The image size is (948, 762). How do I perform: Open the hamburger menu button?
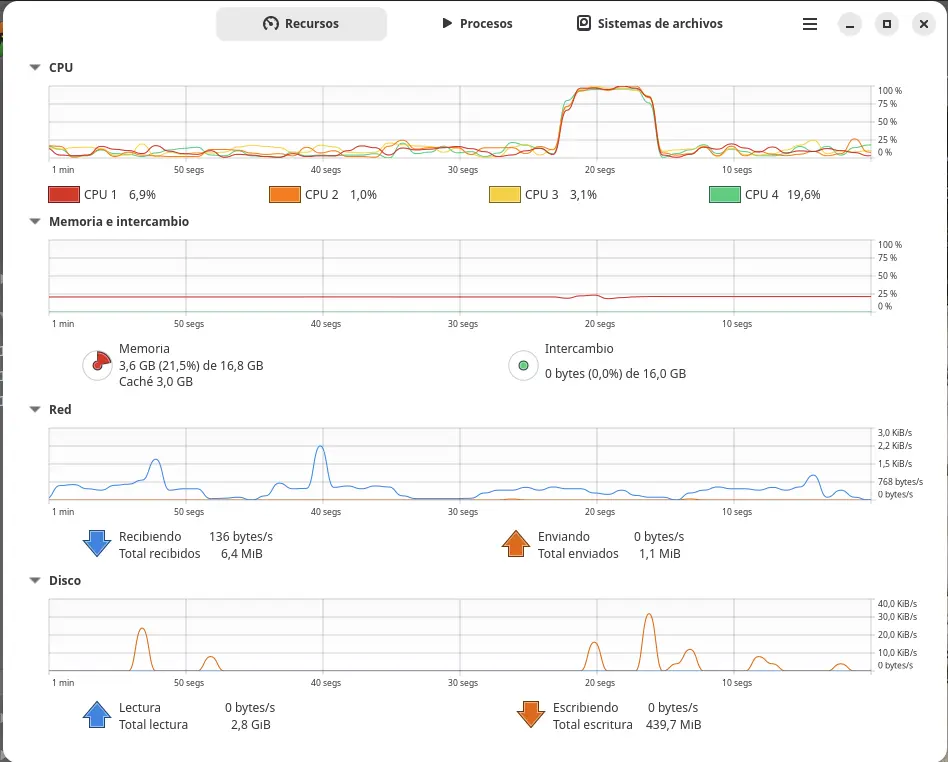[810, 24]
